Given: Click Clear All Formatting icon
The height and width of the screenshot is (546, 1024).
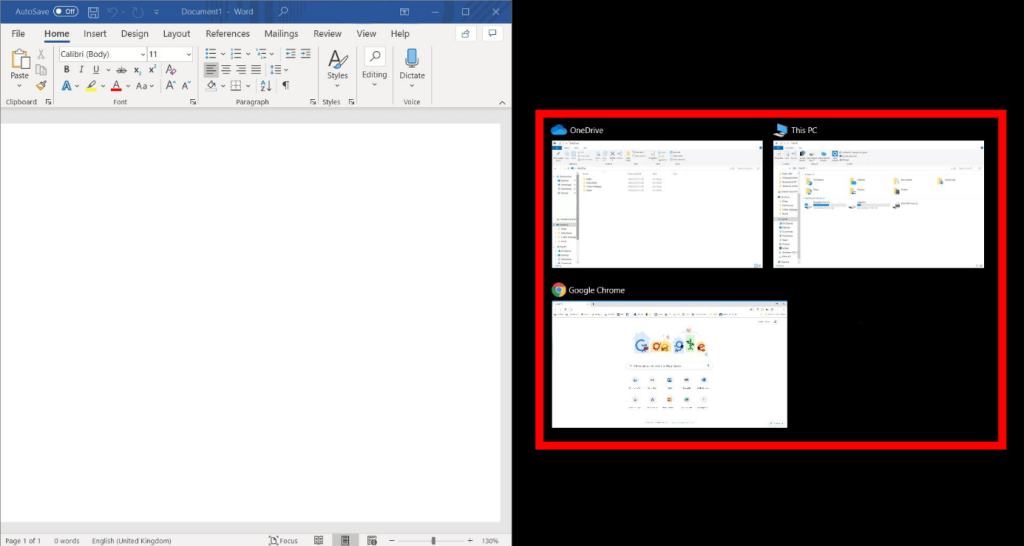Looking at the screenshot, I should point(170,70).
